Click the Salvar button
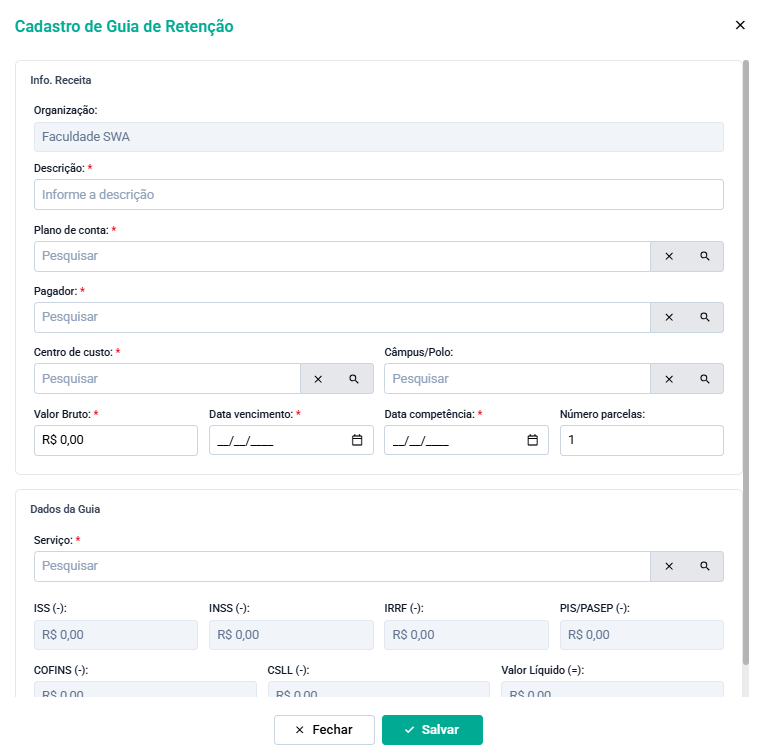 (x=432, y=729)
